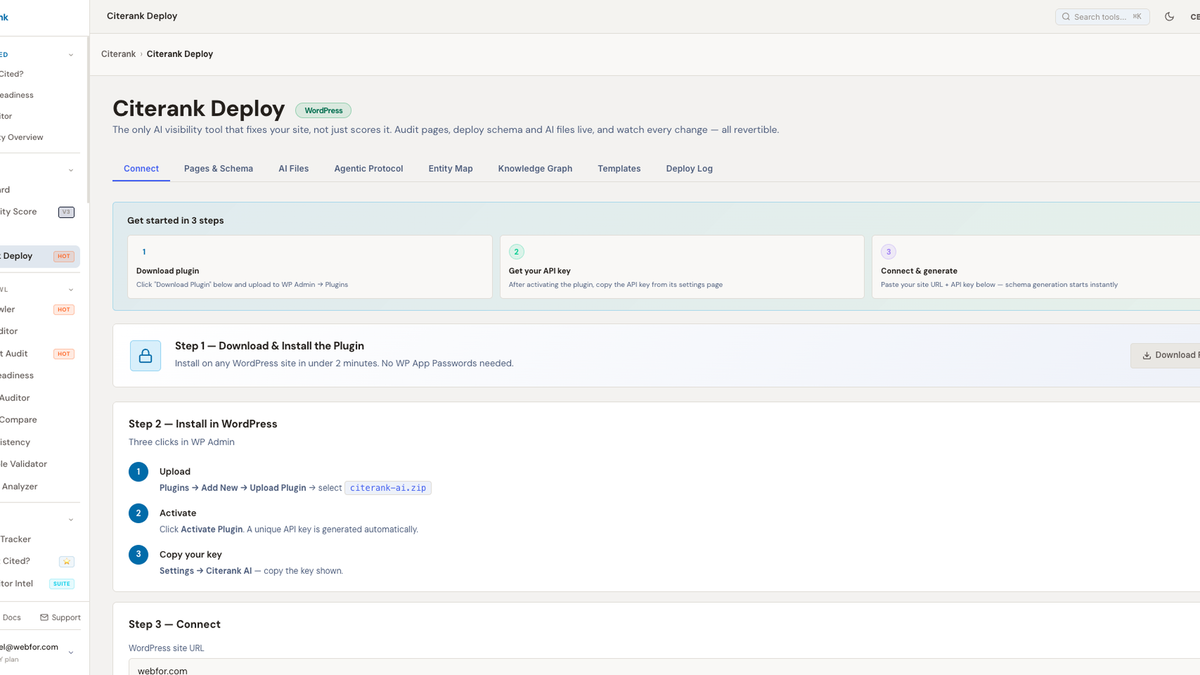Image resolution: width=1200 pixels, height=675 pixels.
Task: Click the Support envelope icon in the sidebar
Action: click(x=44, y=617)
